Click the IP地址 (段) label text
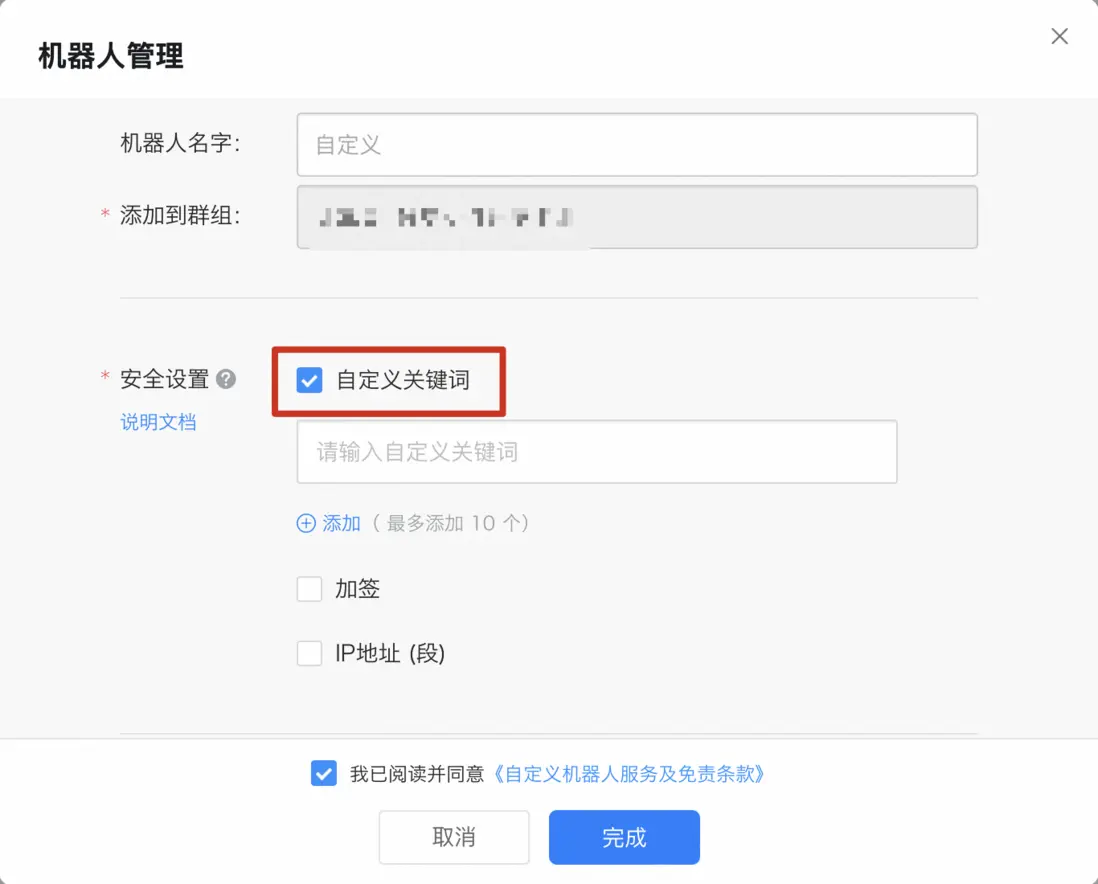 [390, 654]
